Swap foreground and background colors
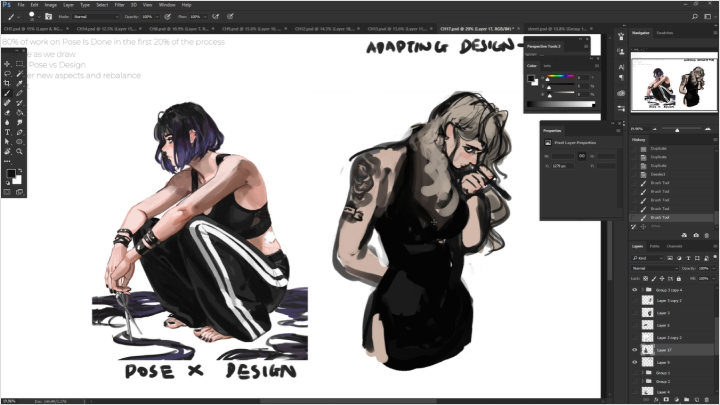This screenshot has height=405, width=720. [x=20, y=171]
